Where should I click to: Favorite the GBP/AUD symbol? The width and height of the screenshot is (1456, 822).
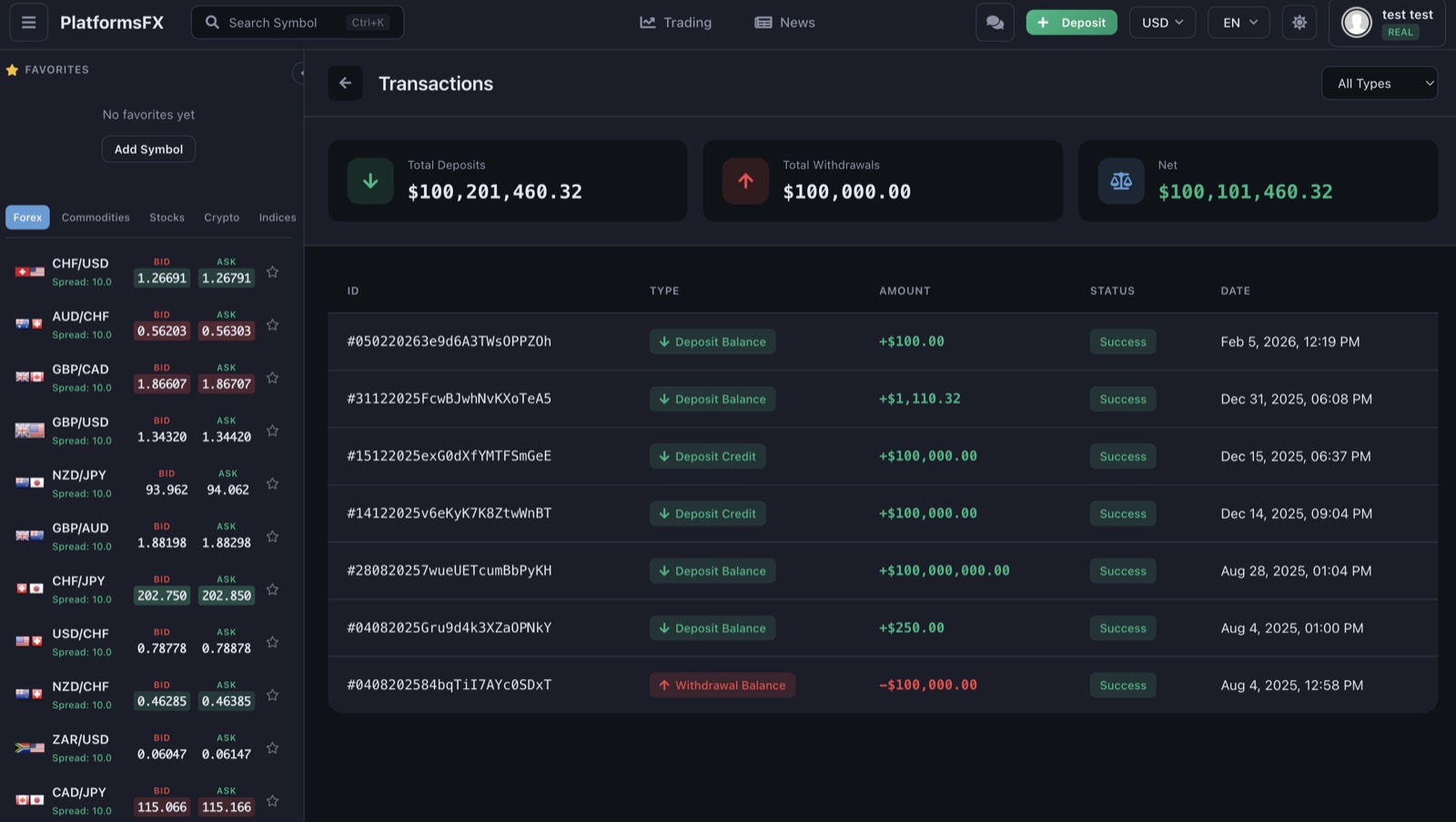pos(272,535)
